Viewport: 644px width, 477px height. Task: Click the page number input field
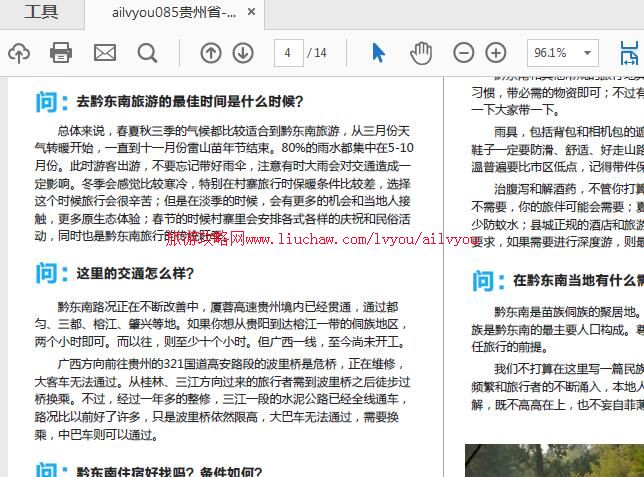pyautogui.click(x=288, y=53)
